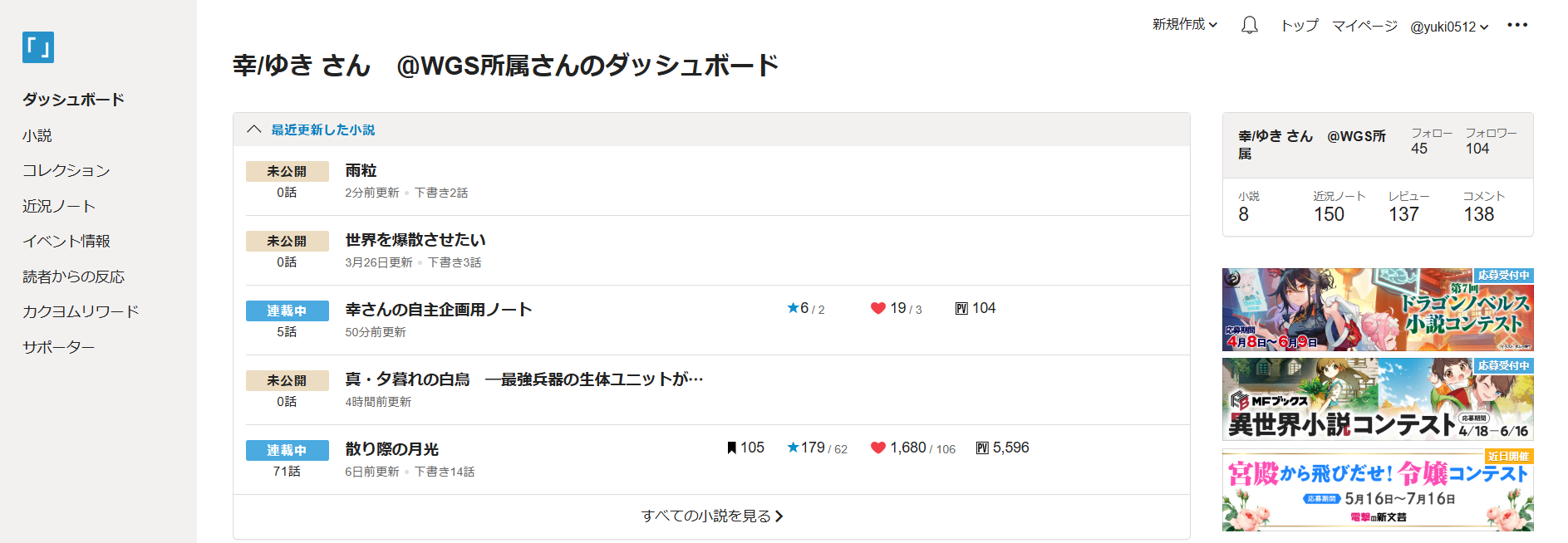Select 小説 in the sidebar menu
The image size is (1568, 543).
[37, 135]
